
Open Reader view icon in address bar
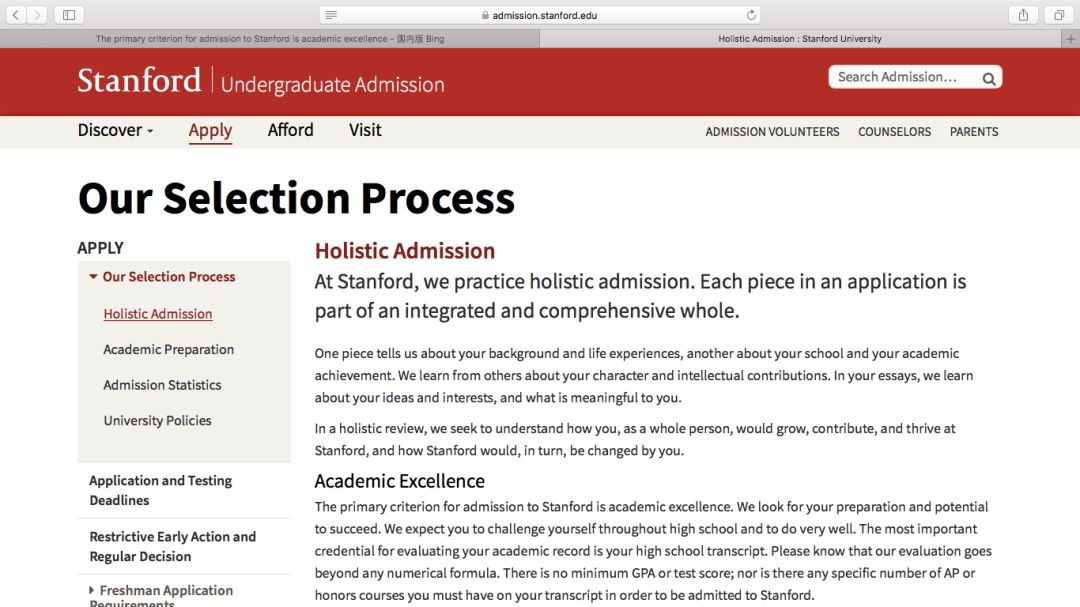[331, 14]
